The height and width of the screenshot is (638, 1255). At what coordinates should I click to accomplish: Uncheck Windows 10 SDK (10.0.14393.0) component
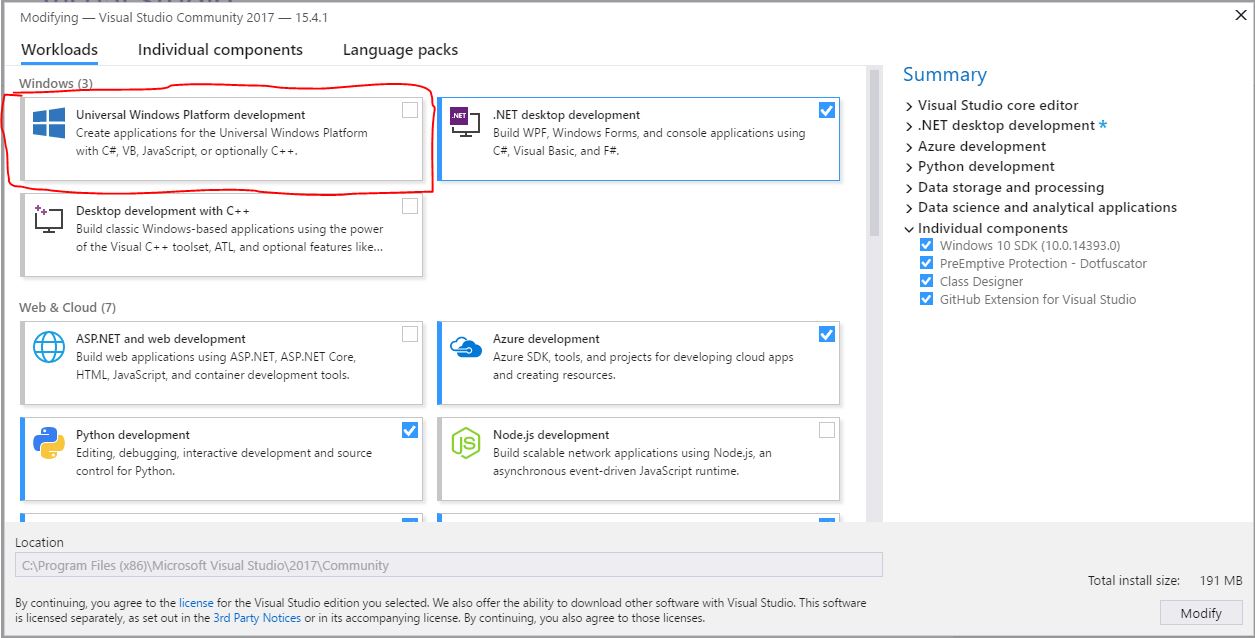(x=927, y=245)
